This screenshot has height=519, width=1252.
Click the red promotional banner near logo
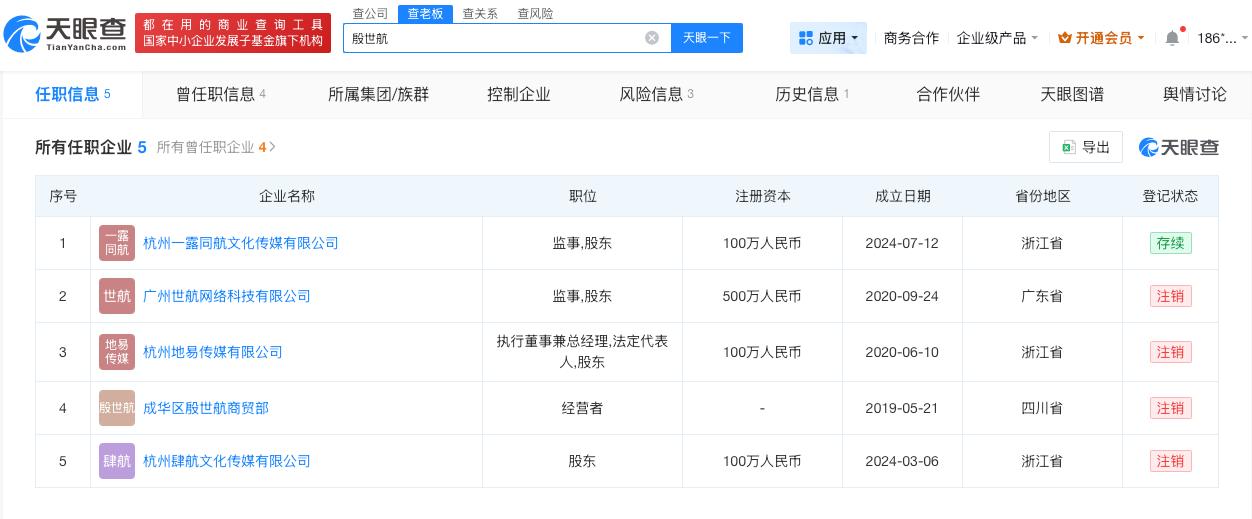(233, 33)
